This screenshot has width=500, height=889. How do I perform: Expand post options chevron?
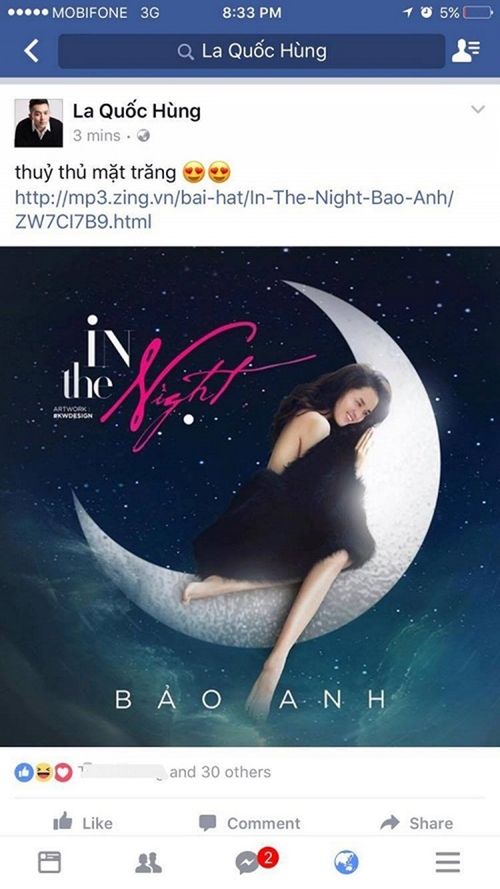[478, 109]
